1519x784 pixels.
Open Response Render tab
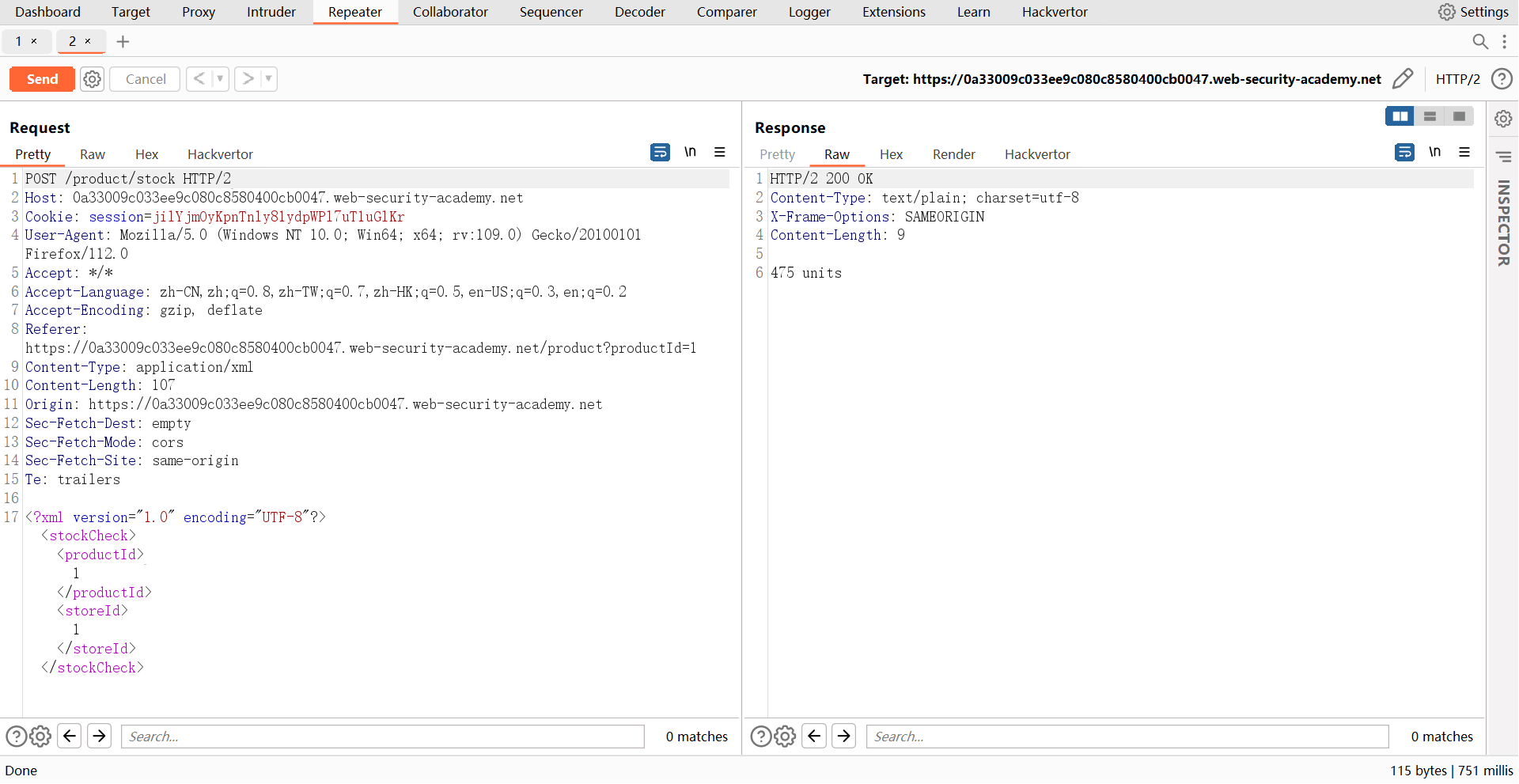(953, 154)
